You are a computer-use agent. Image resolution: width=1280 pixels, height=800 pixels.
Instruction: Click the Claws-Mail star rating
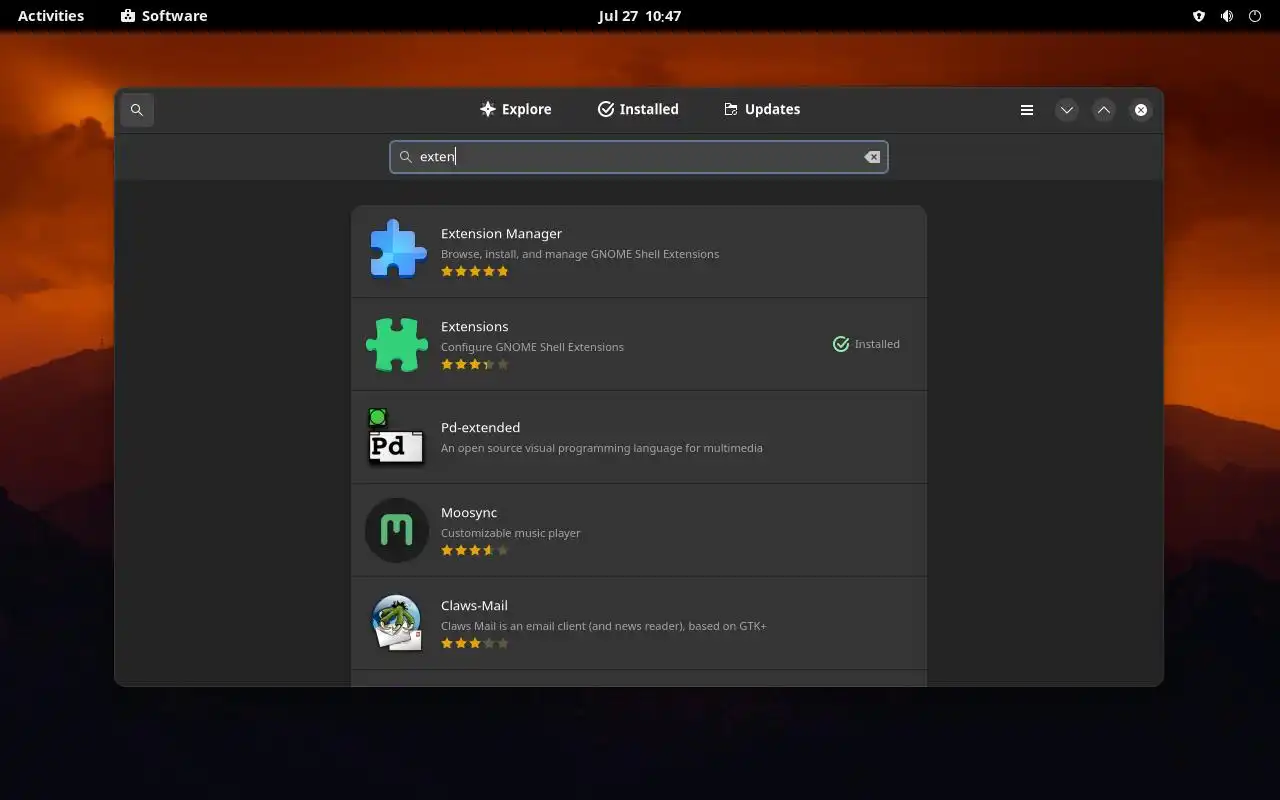point(475,643)
